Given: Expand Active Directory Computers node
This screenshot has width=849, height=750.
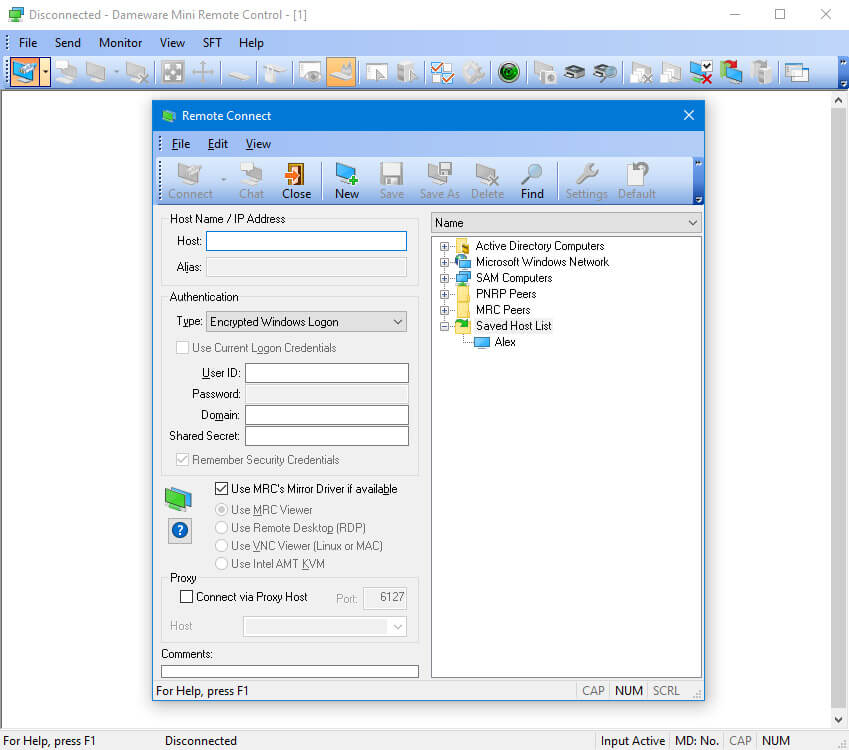Looking at the screenshot, I should coord(444,246).
